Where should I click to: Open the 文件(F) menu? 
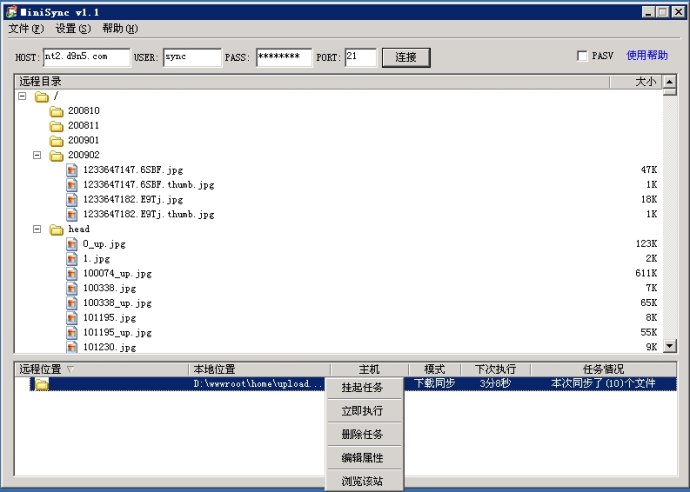26,29
